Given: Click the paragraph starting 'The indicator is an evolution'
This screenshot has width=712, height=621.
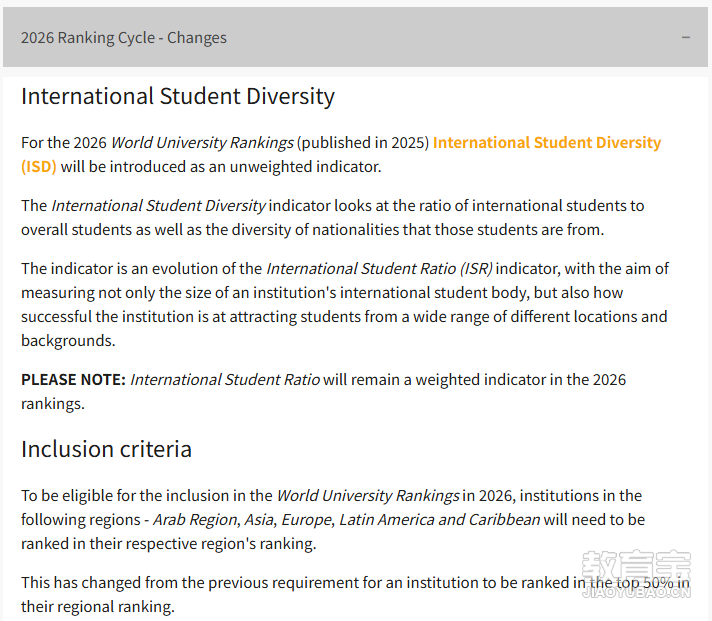Looking at the screenshot, I should click(345, 305).
